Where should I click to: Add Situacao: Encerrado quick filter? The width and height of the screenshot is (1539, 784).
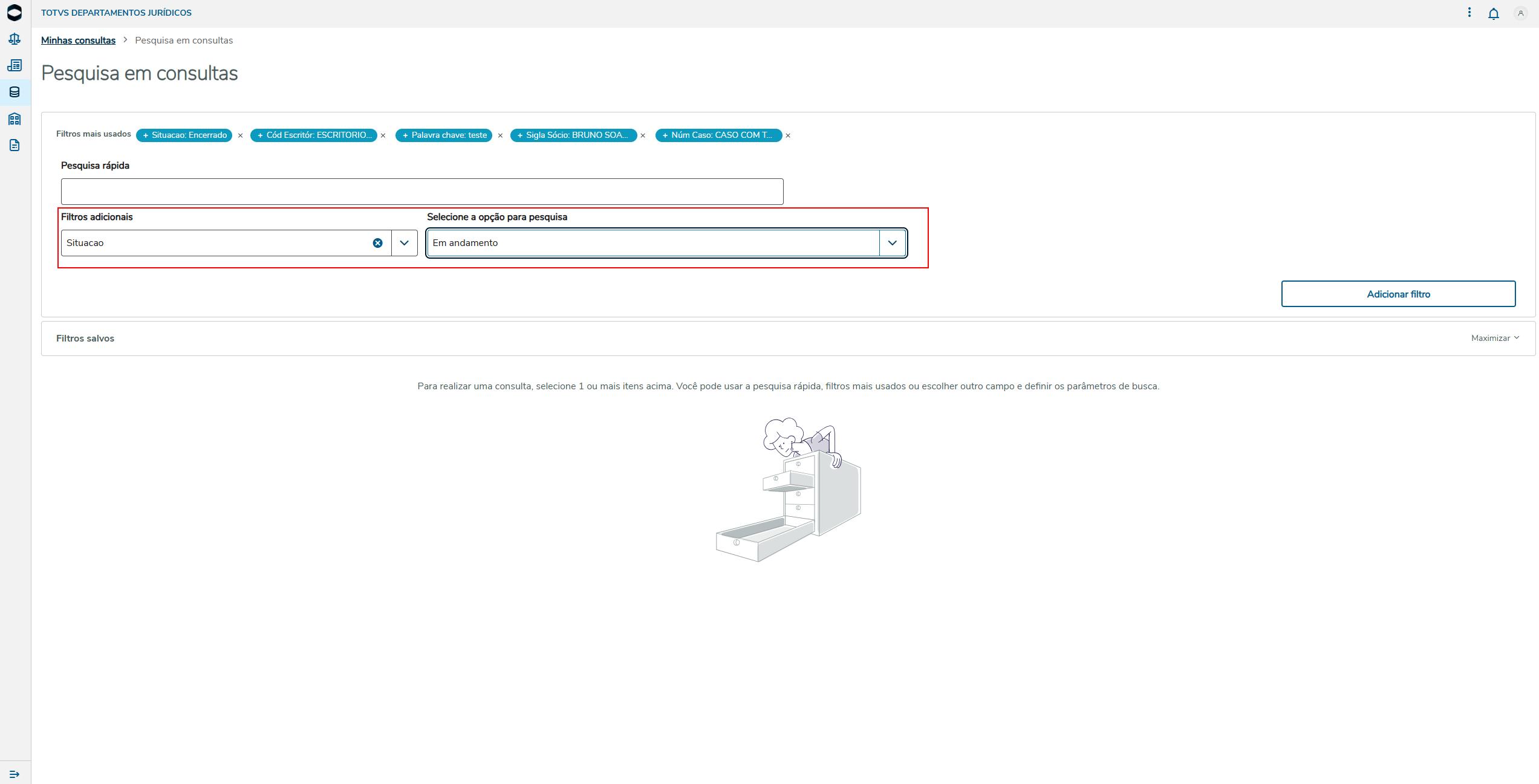coord(184,135)
